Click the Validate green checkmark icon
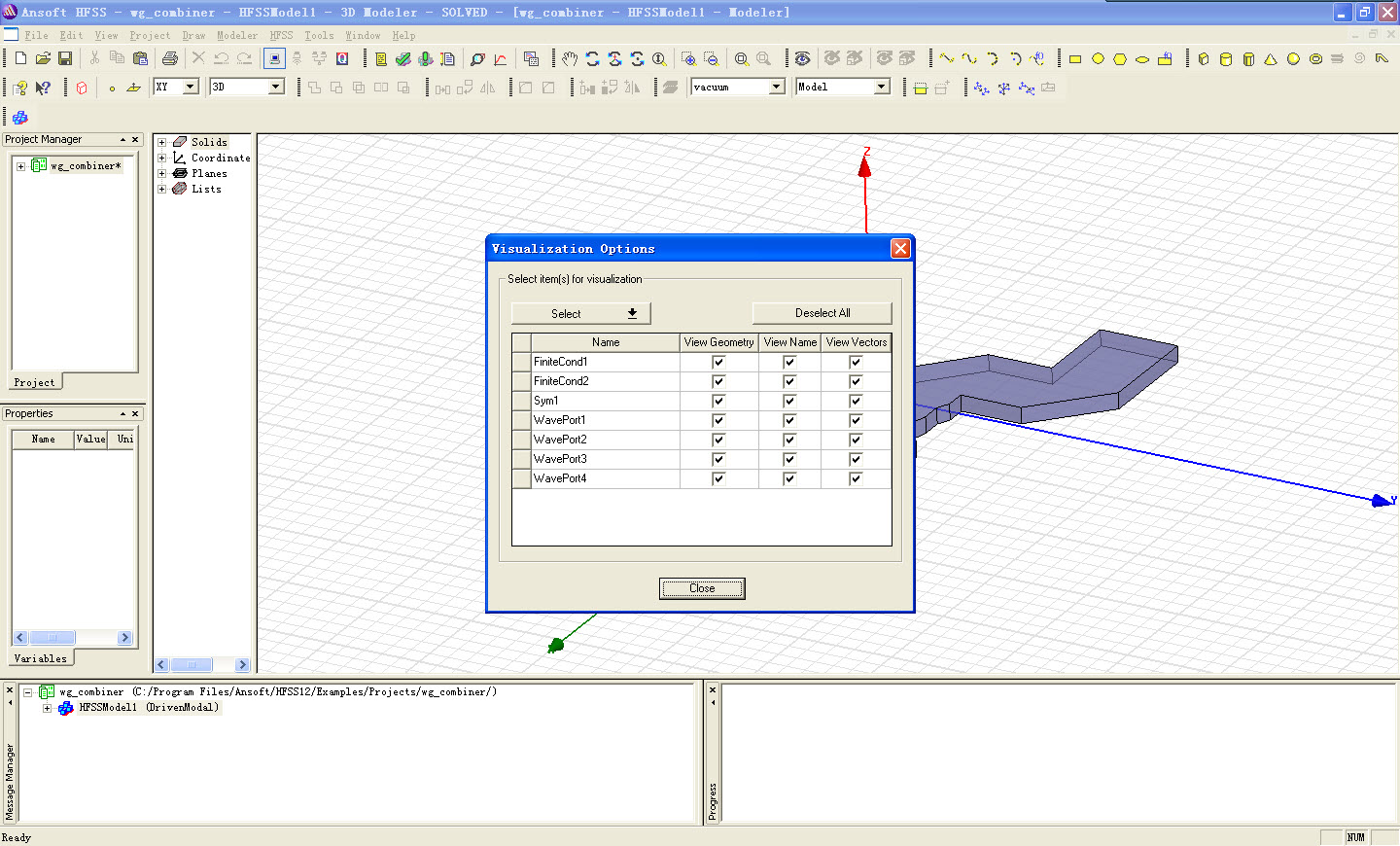1400x846 pixels. (x=402, y=58)
